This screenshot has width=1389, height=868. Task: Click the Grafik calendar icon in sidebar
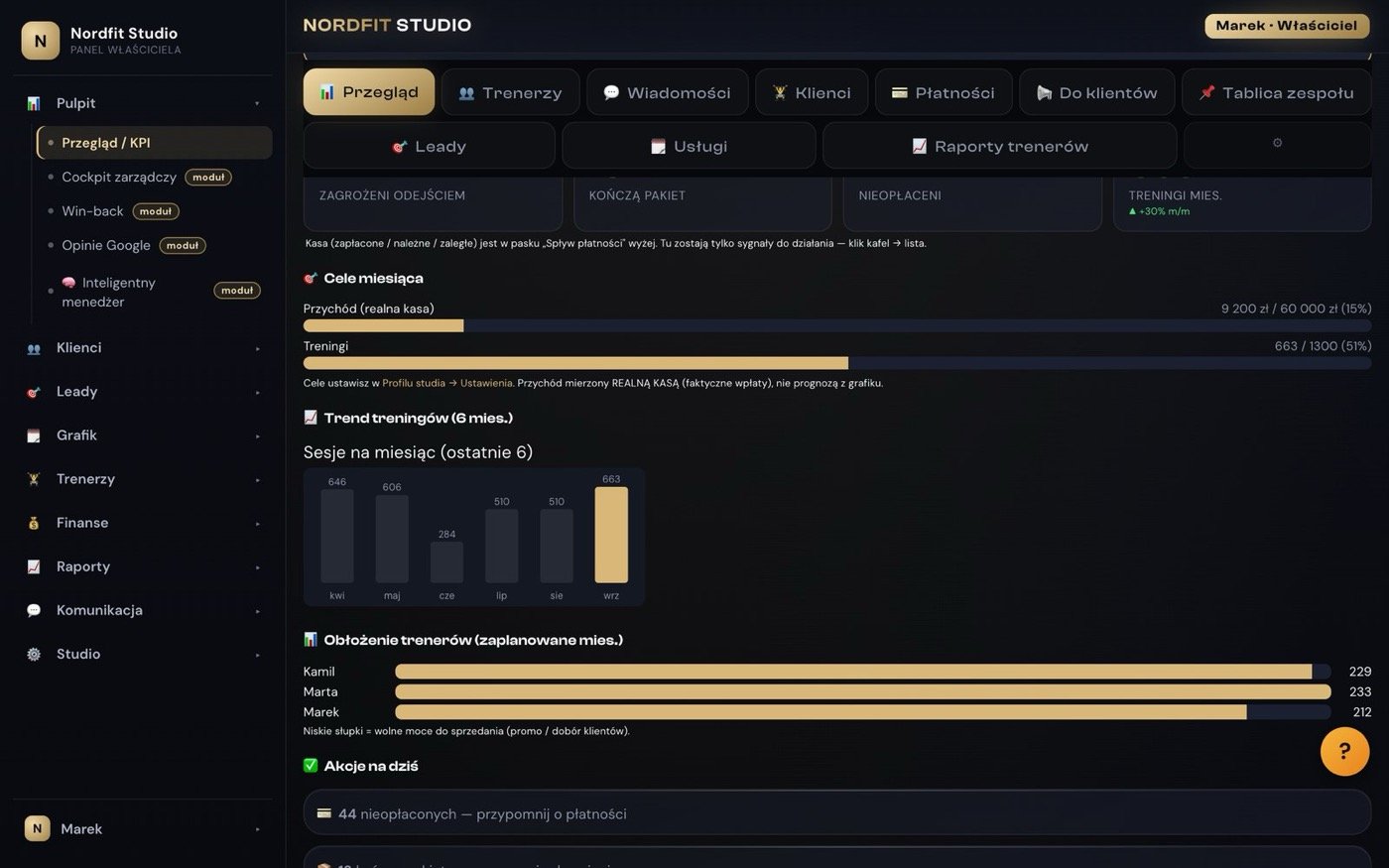coord(34,435)
